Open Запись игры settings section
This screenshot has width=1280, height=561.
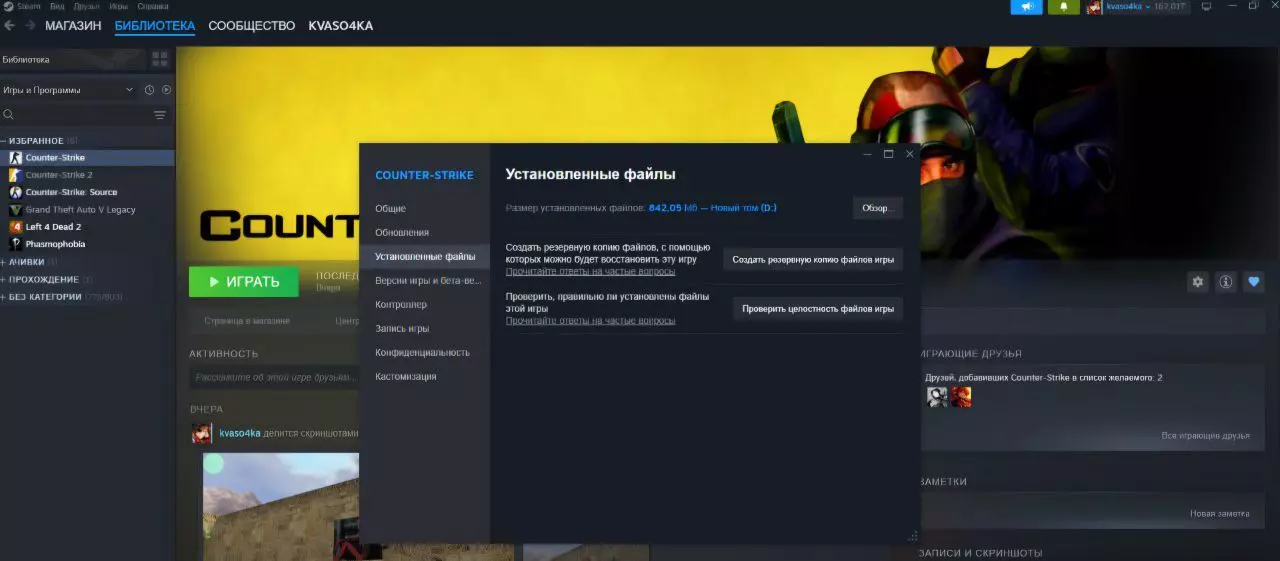[x=402, y=329]
